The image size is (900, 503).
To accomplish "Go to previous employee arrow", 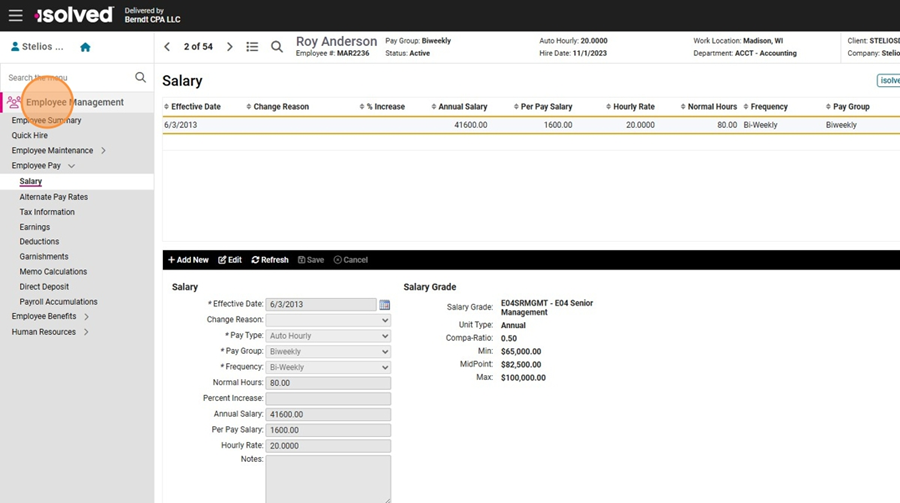I will 167,47.
